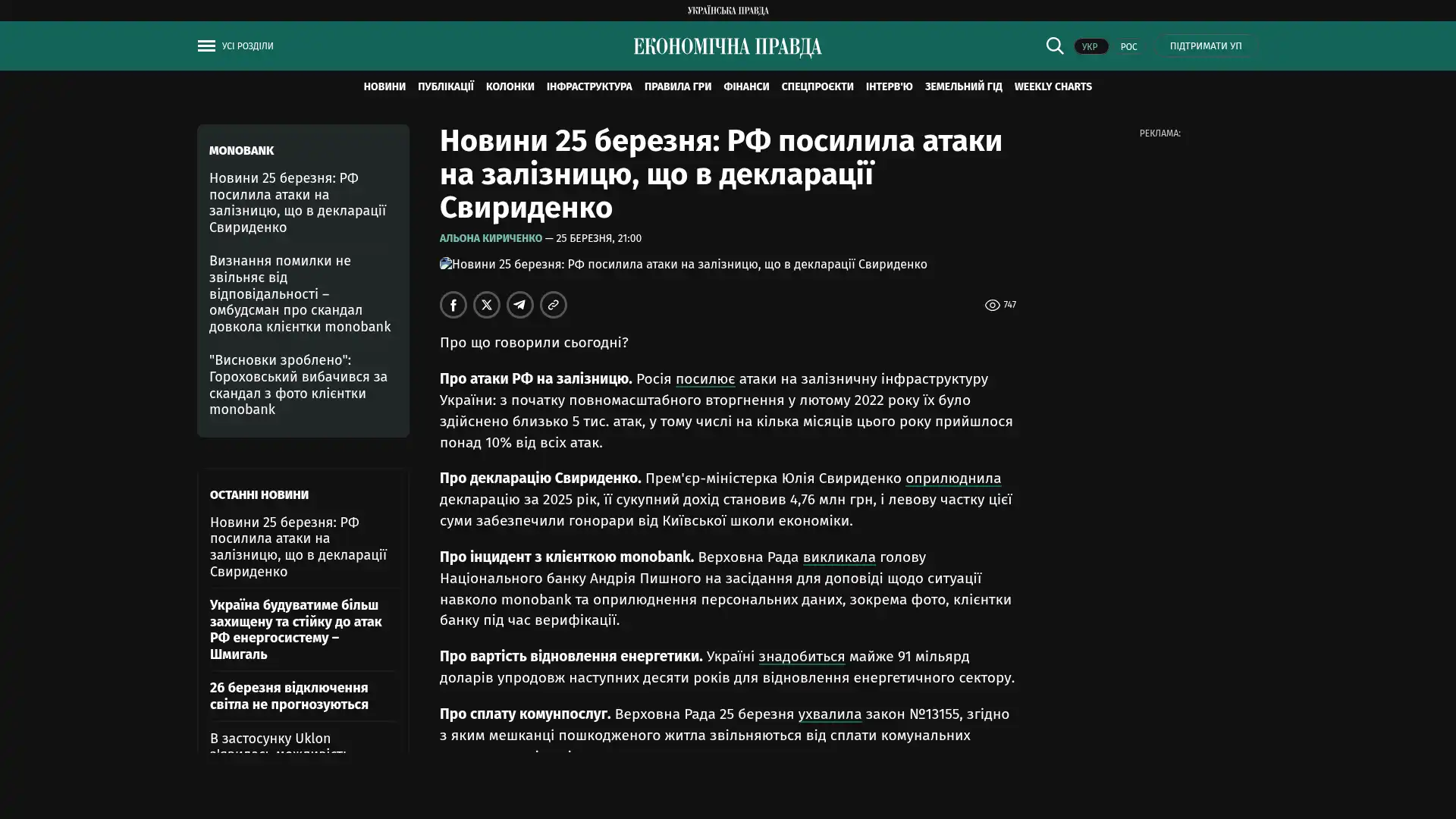Open the ФІНАНСИ menu item
Screen dimensions: 1456x819
click(746, 87)
